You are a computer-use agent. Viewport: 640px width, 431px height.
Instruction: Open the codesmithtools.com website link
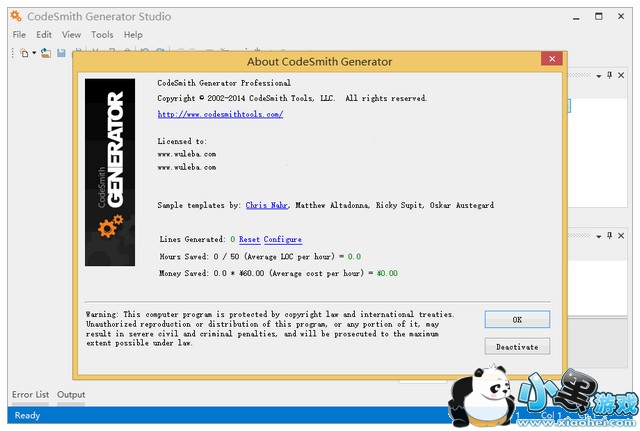click(220, 114)
